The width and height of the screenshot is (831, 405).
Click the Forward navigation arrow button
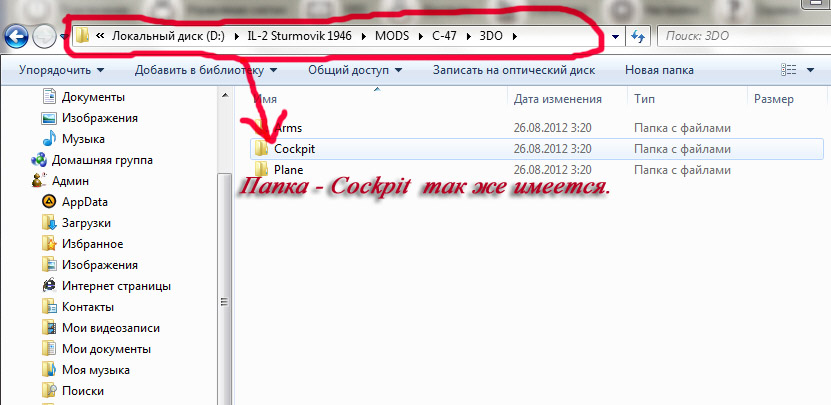(45, 37)
